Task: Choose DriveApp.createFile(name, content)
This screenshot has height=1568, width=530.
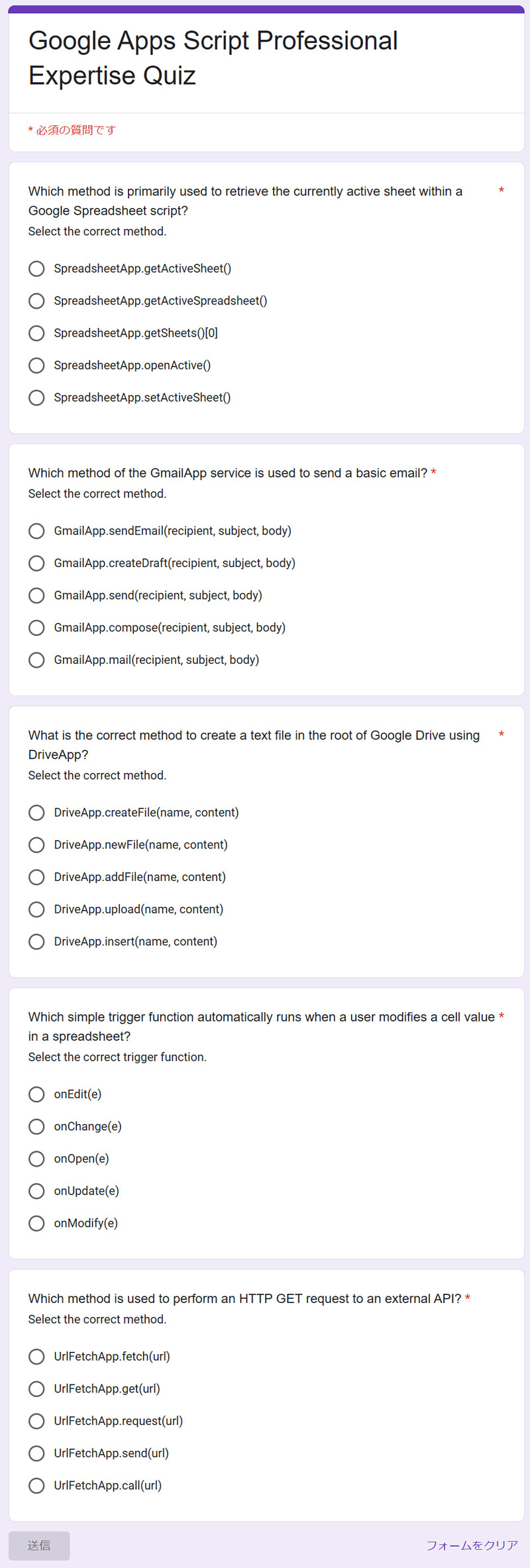Action: [x=36, y=812]
